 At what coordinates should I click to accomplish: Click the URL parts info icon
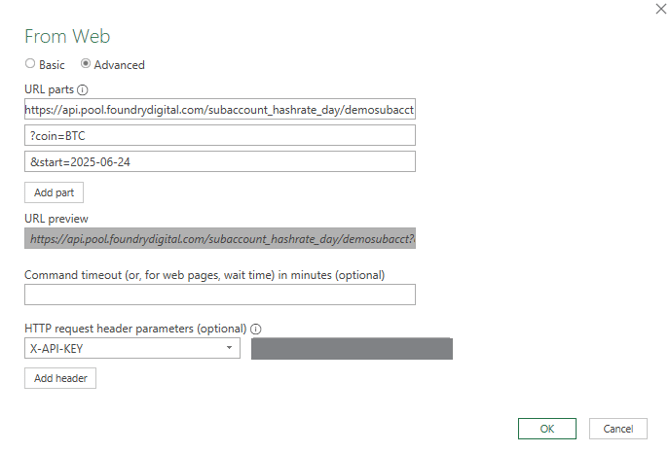82,90
